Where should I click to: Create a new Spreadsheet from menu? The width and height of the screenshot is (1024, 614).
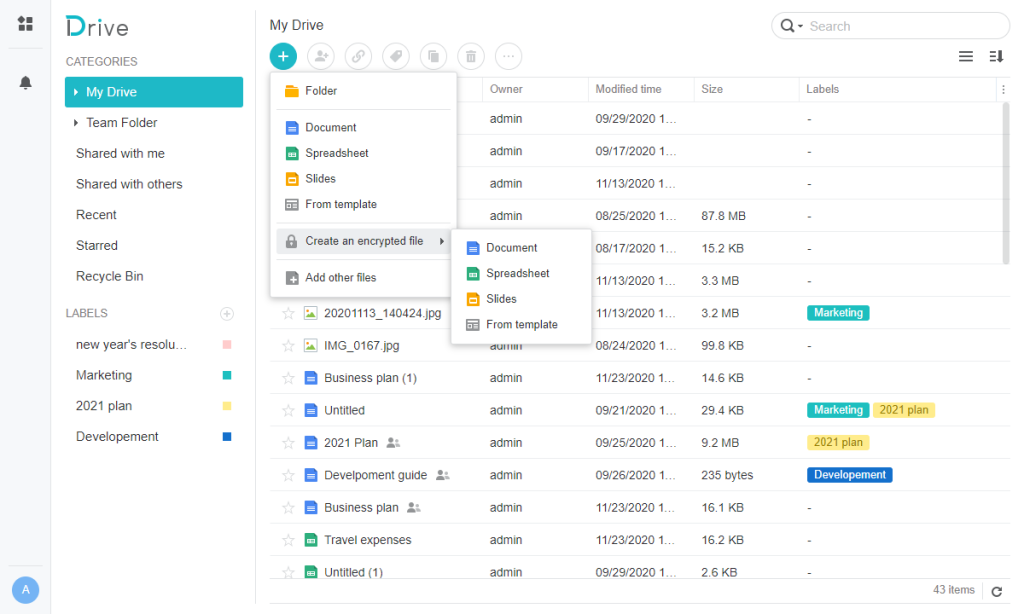(363, 153)
